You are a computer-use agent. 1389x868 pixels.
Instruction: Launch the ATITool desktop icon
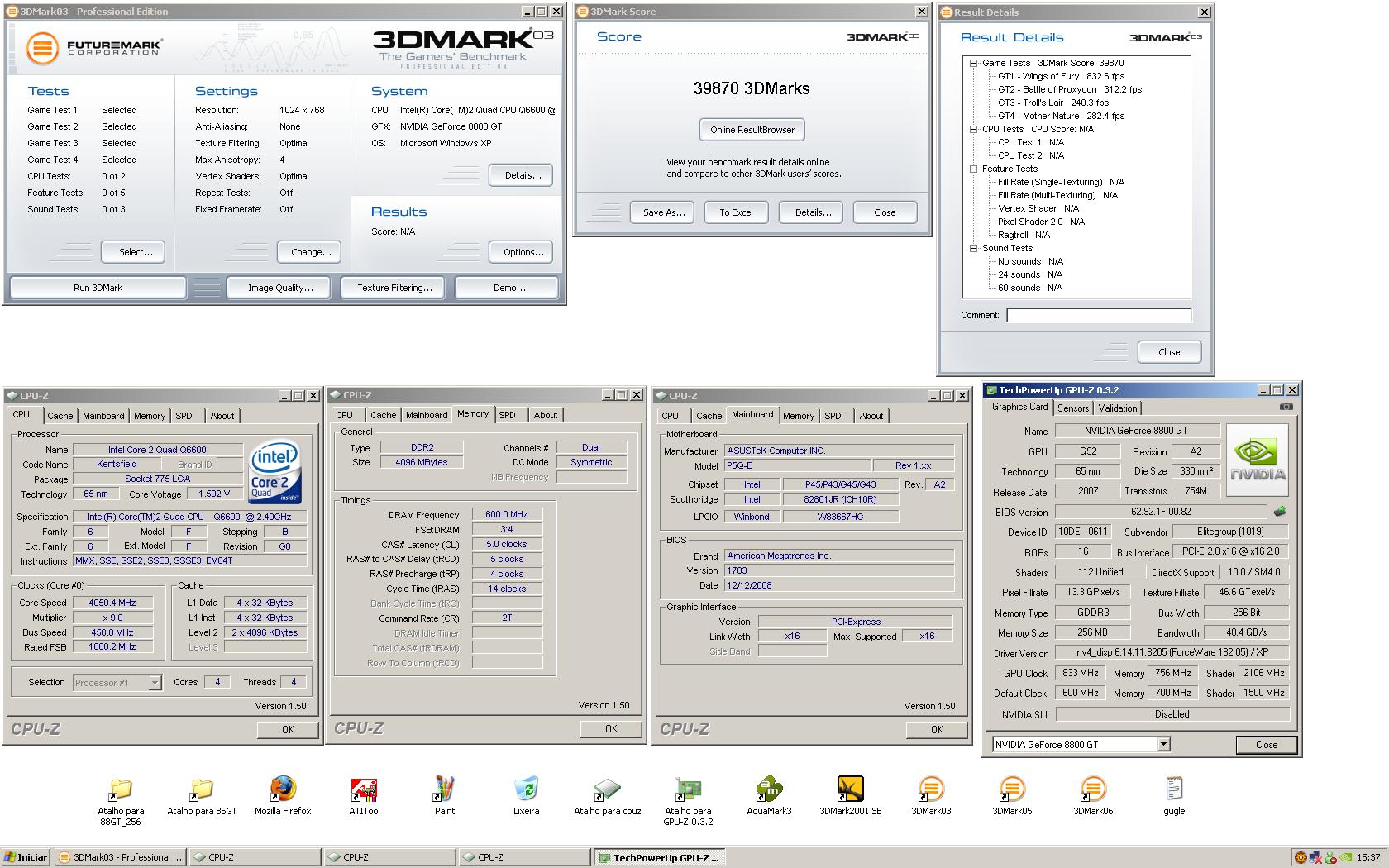364,790
